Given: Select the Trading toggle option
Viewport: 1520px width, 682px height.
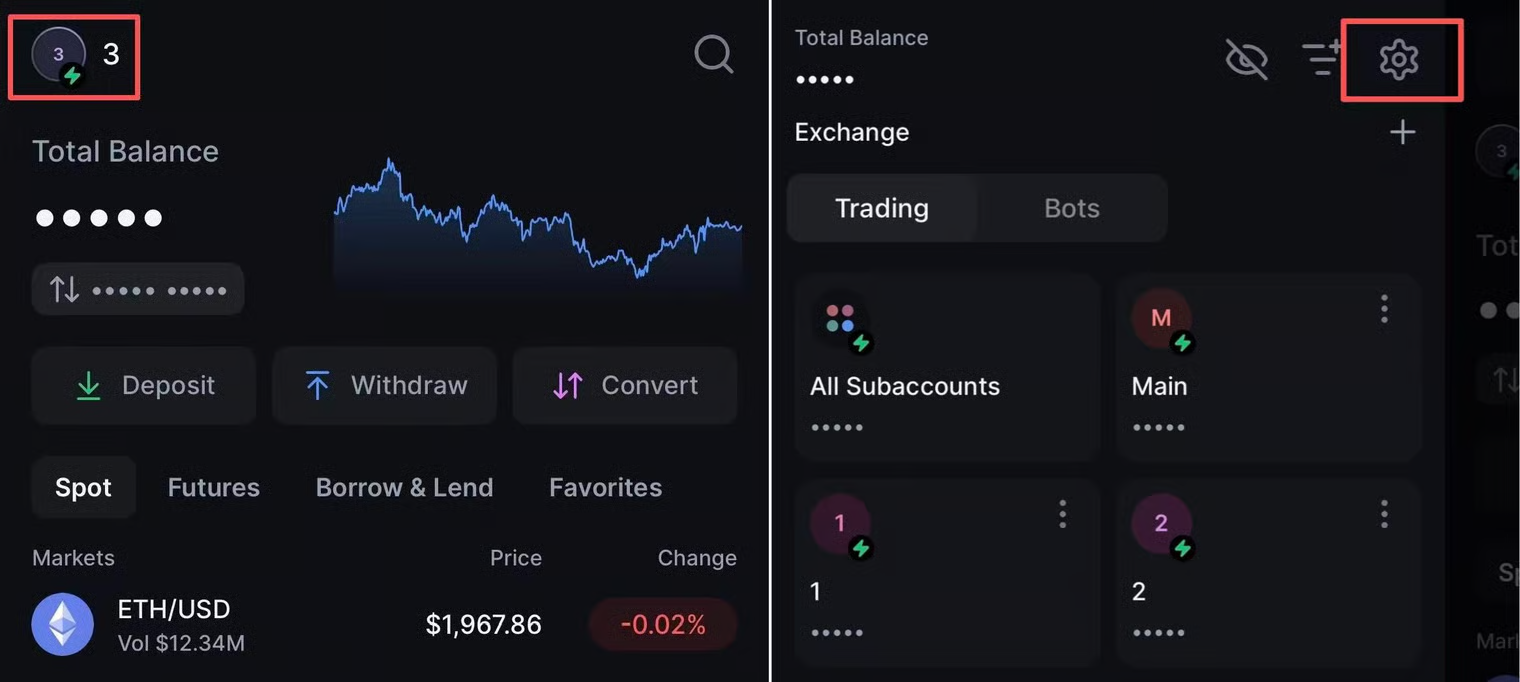Looking at the screenshot, I should [881, 208].
